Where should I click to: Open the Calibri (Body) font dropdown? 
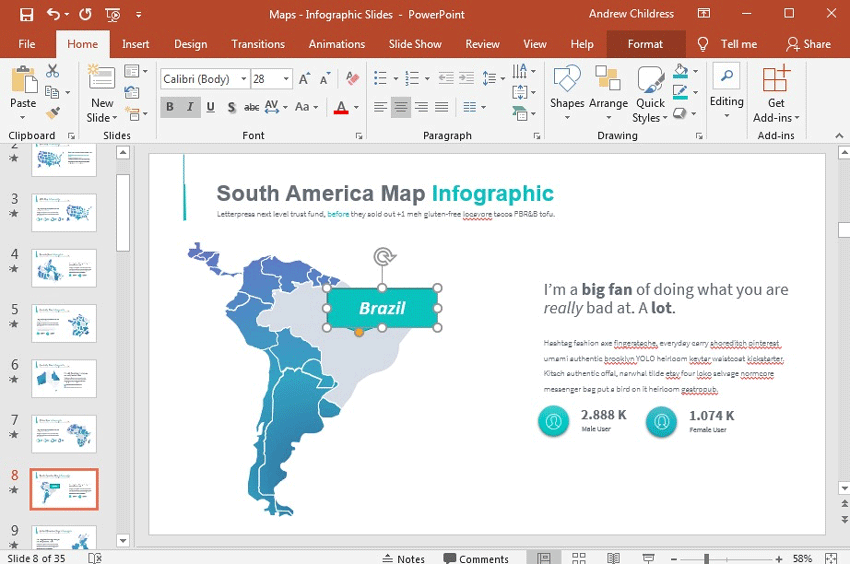tap(243, 78)
